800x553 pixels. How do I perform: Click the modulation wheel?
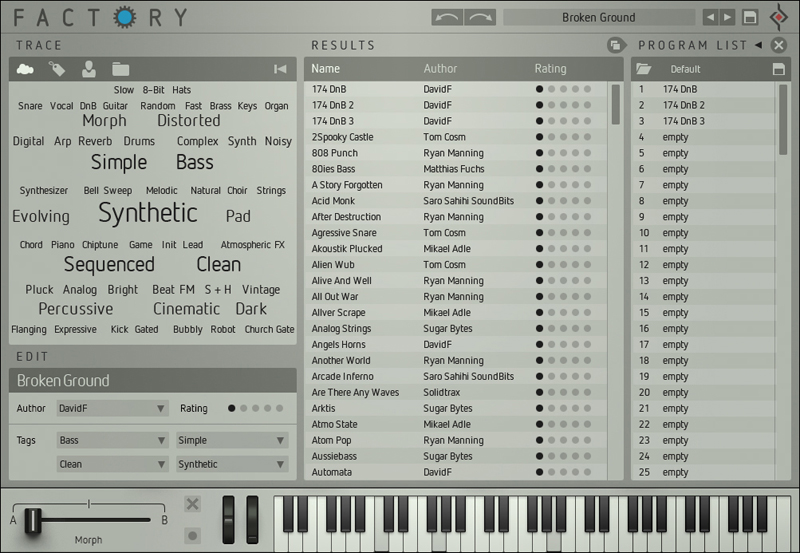pyautogui.click(x=252, y=520)
